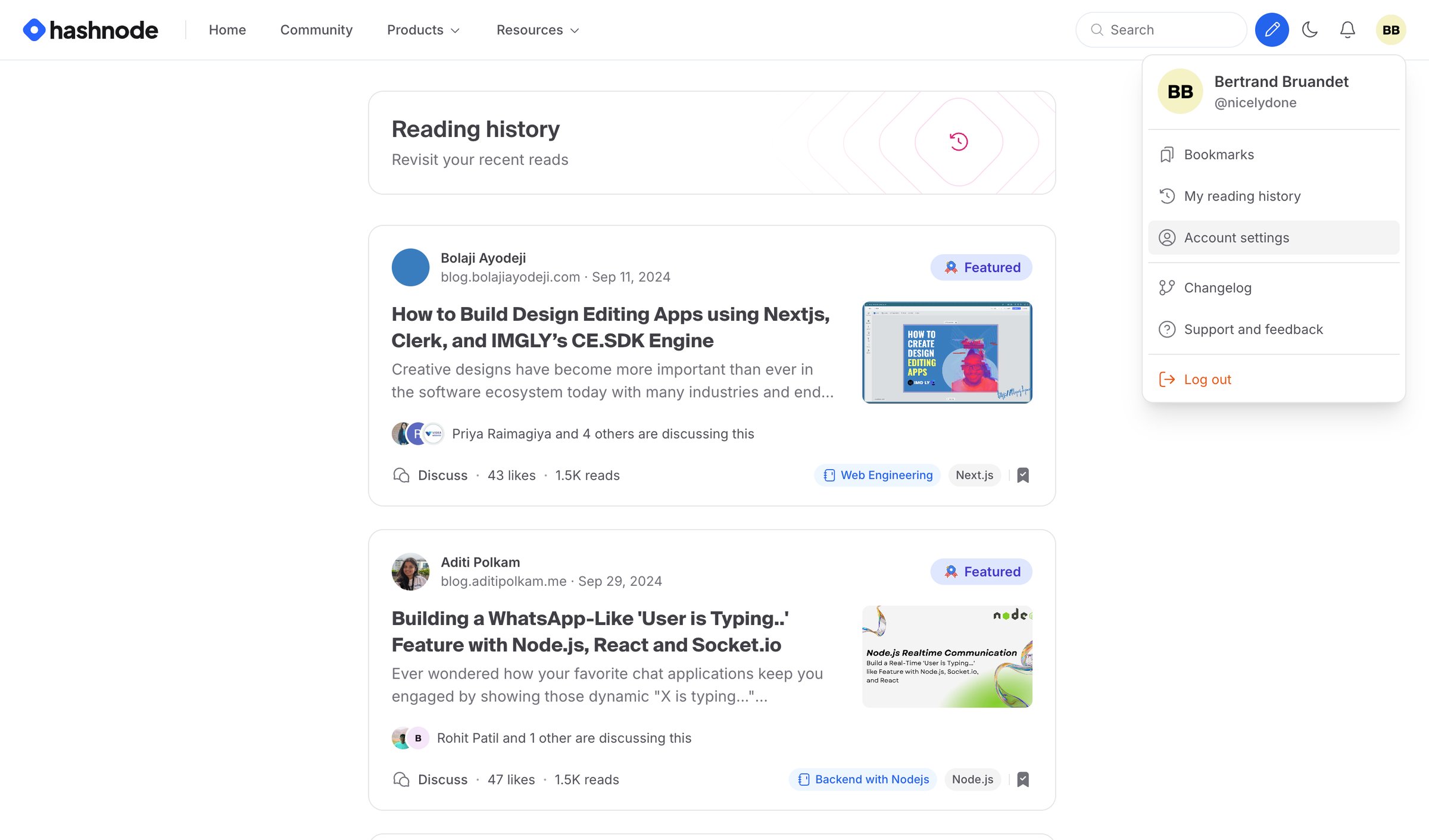Click commenter avatars on Priya Raimagiya discussion
Viewport: 1429px width, 840px height.
pyautogui.click(x=417, y=434)
